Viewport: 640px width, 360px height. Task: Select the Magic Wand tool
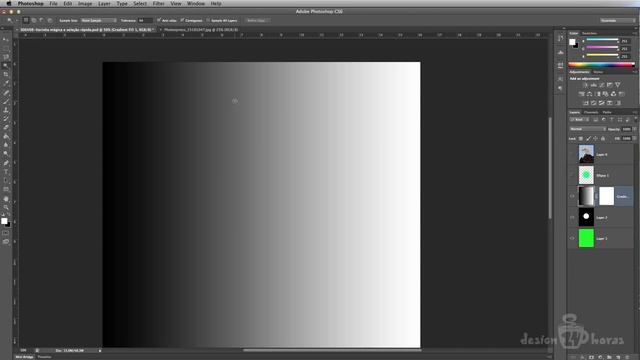tap(6, 65)
